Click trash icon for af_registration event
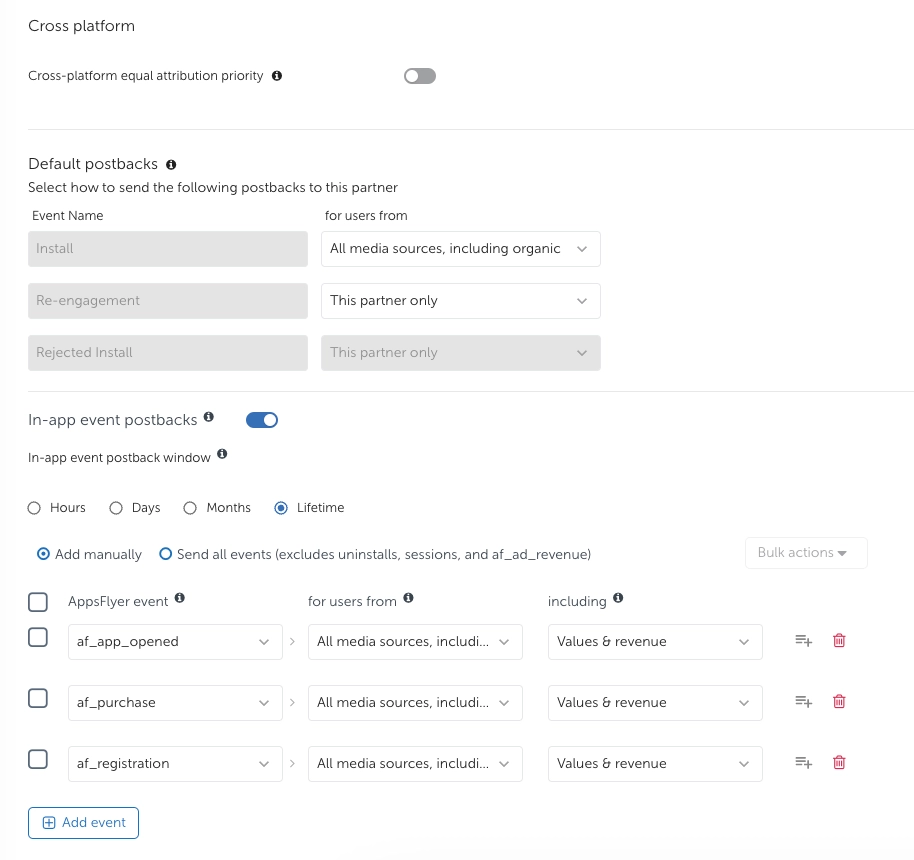The height and width of the screenshot is (860, 914). click(x=839, y=763)
